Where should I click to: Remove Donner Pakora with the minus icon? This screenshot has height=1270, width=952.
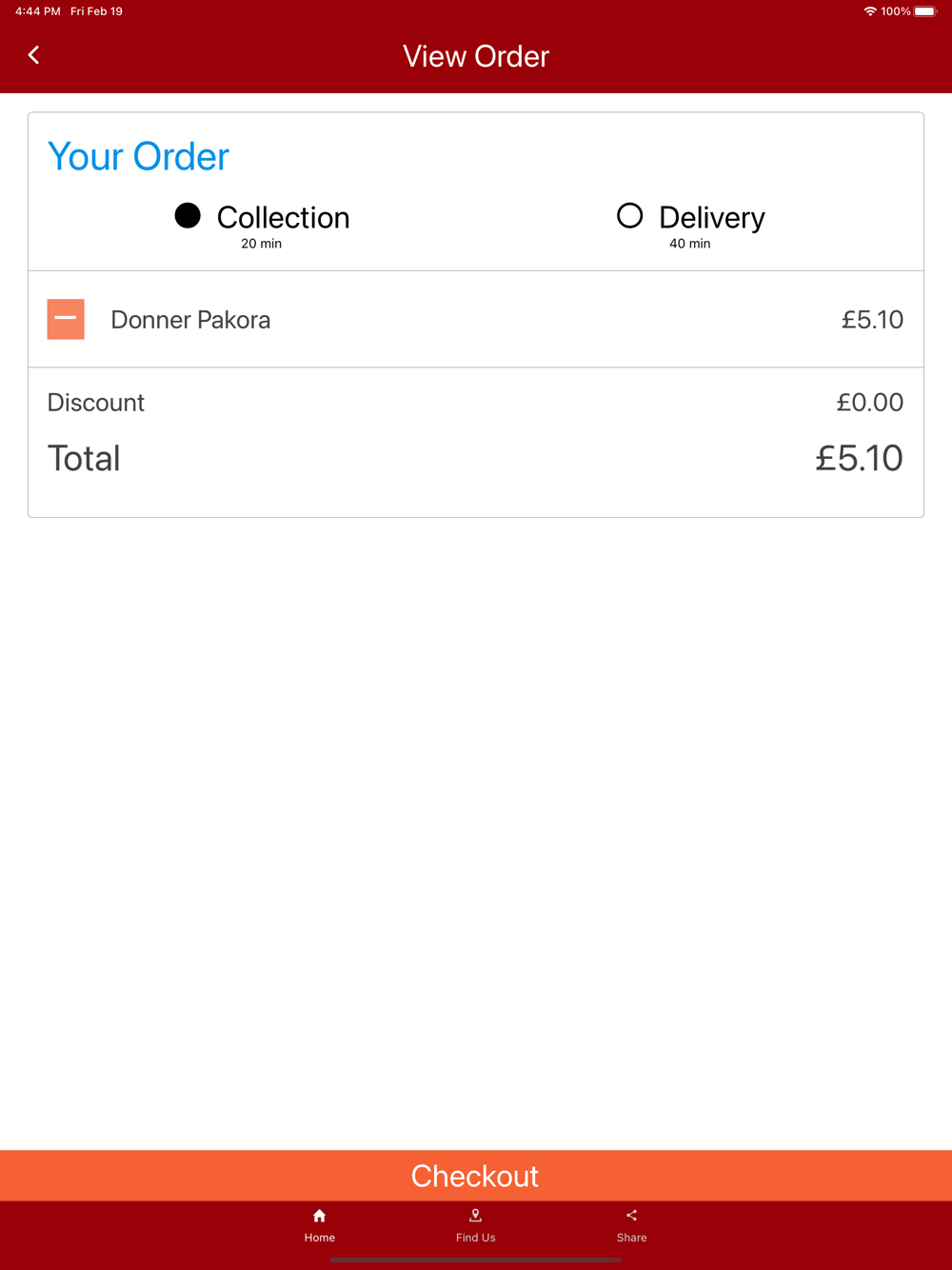click(66, 319)
